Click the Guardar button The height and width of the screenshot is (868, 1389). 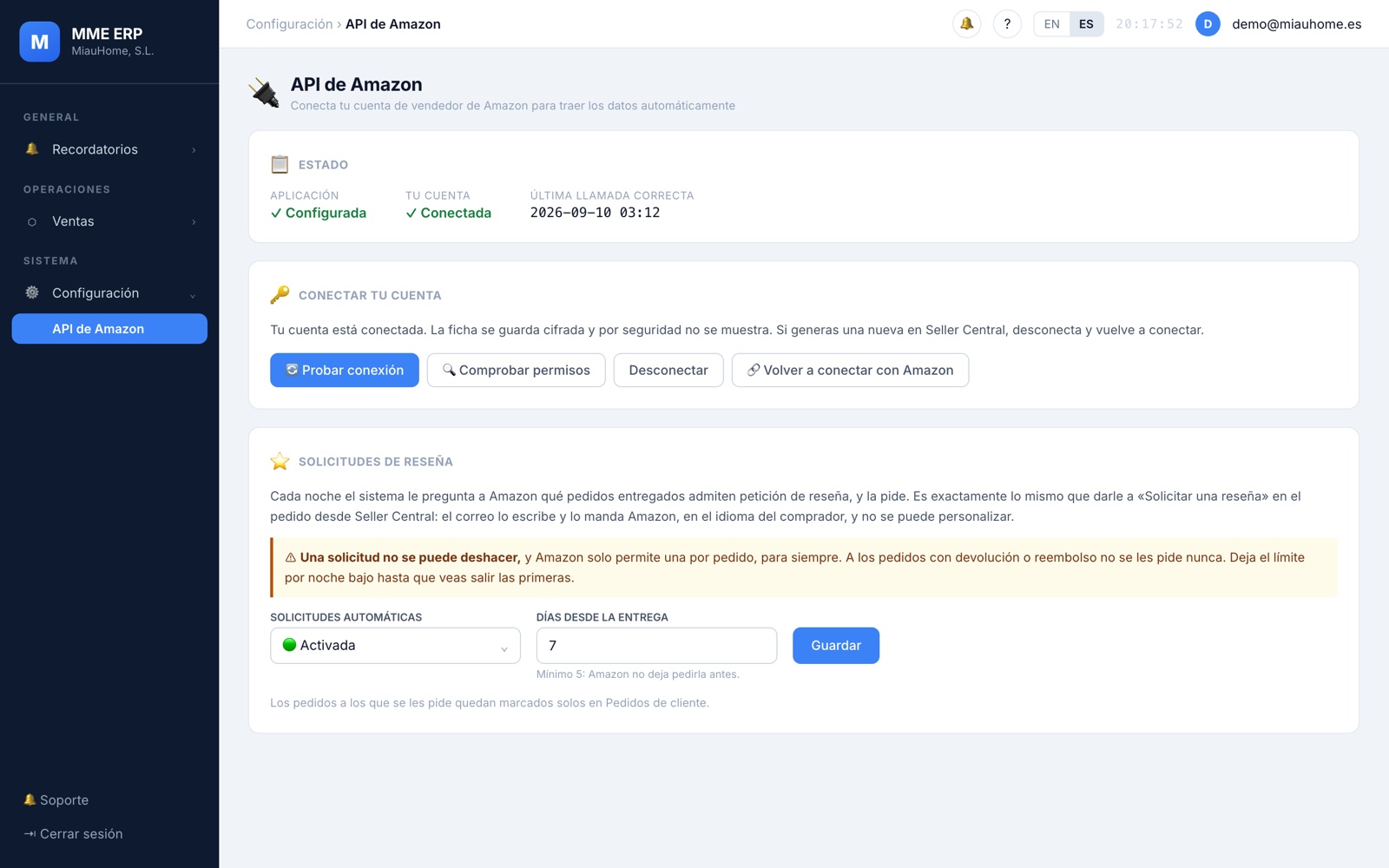click(x=836, y=646)
